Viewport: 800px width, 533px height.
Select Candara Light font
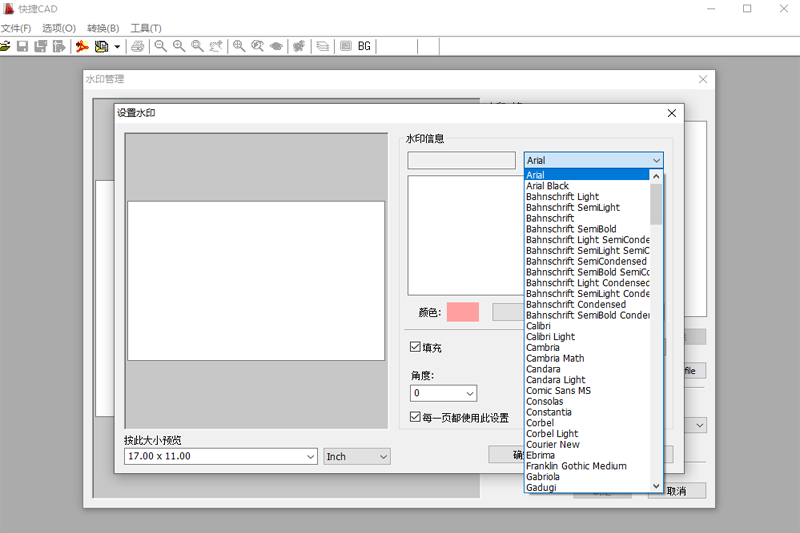coord(587,380)
